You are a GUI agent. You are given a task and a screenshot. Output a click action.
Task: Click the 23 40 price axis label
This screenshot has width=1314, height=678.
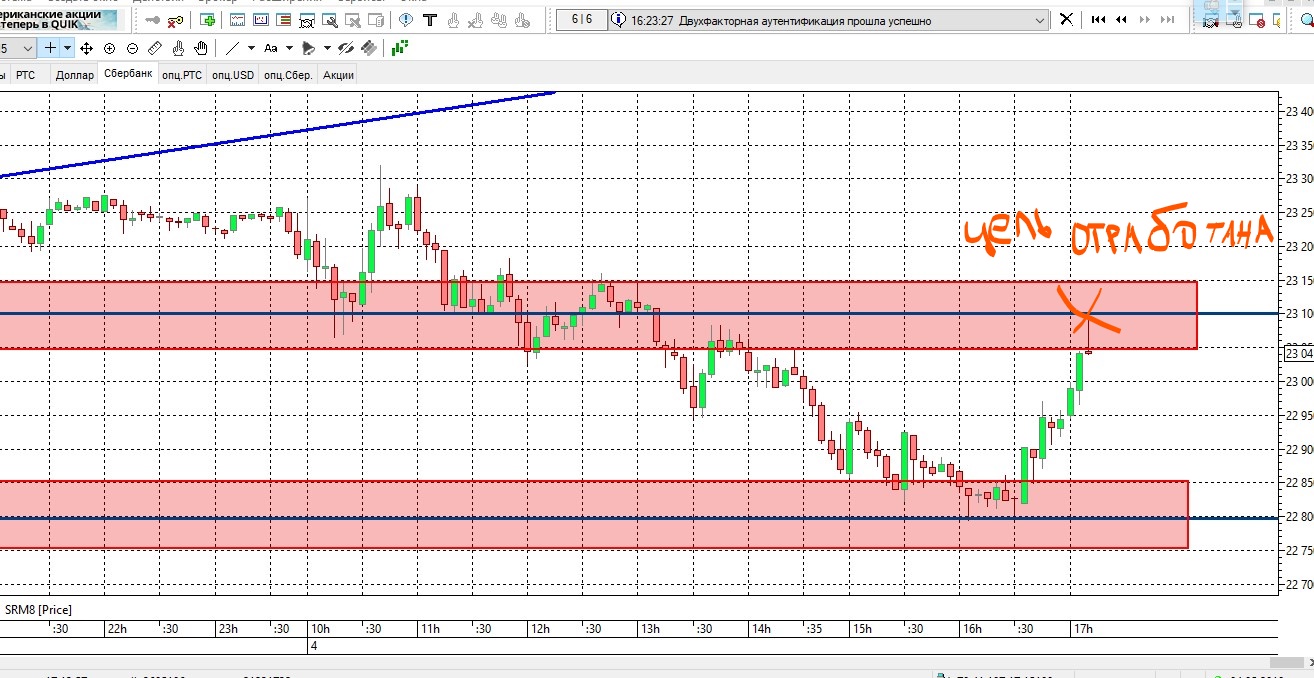coord(1298,111)
